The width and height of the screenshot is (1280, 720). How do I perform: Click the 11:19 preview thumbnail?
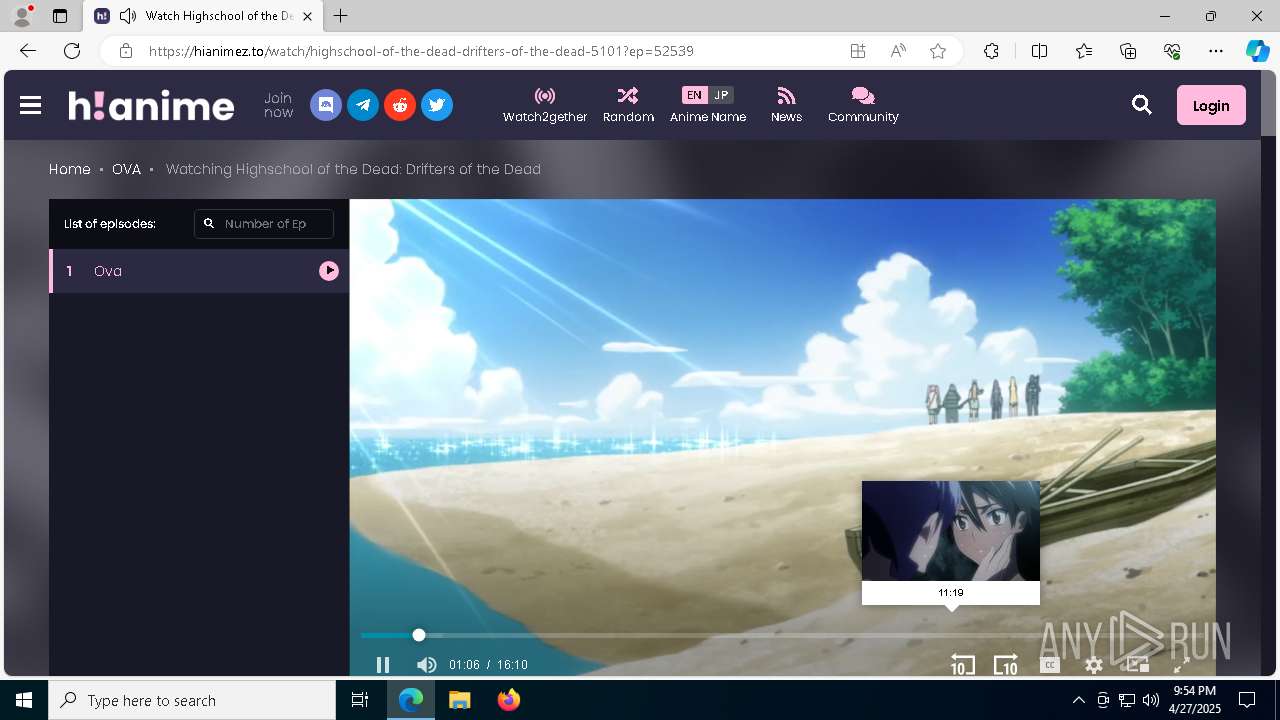[x=951, y=542]
